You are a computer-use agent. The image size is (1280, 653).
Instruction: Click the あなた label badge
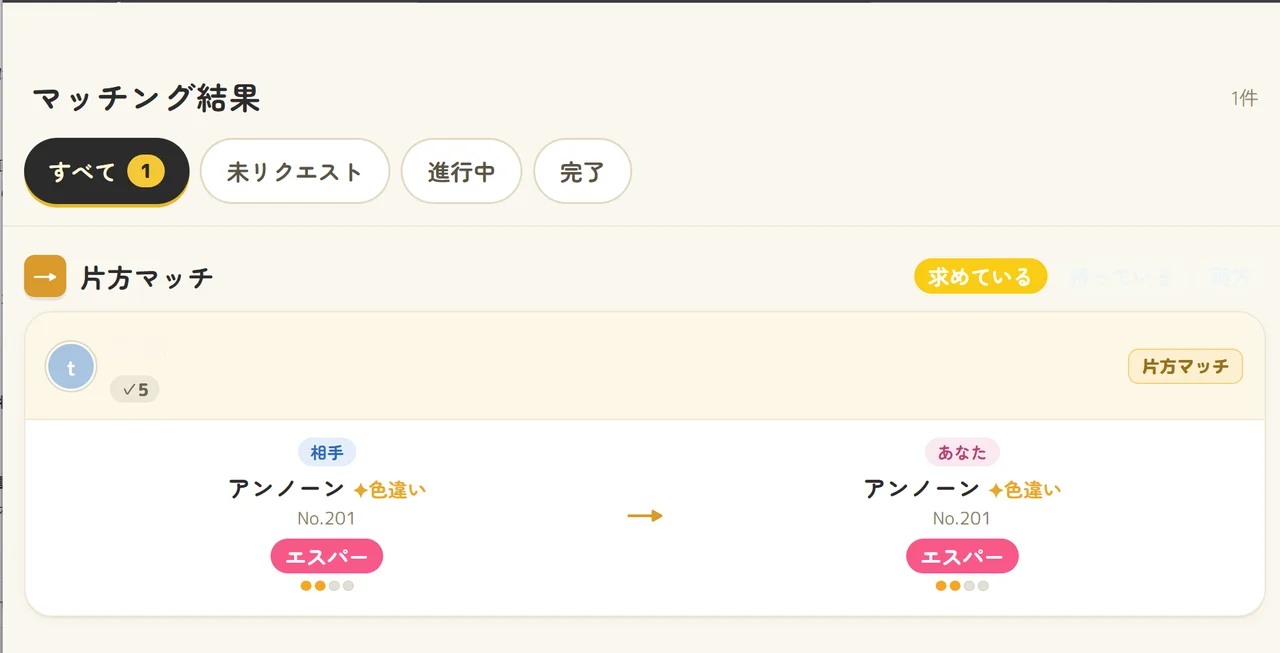[x=962, y=452]
